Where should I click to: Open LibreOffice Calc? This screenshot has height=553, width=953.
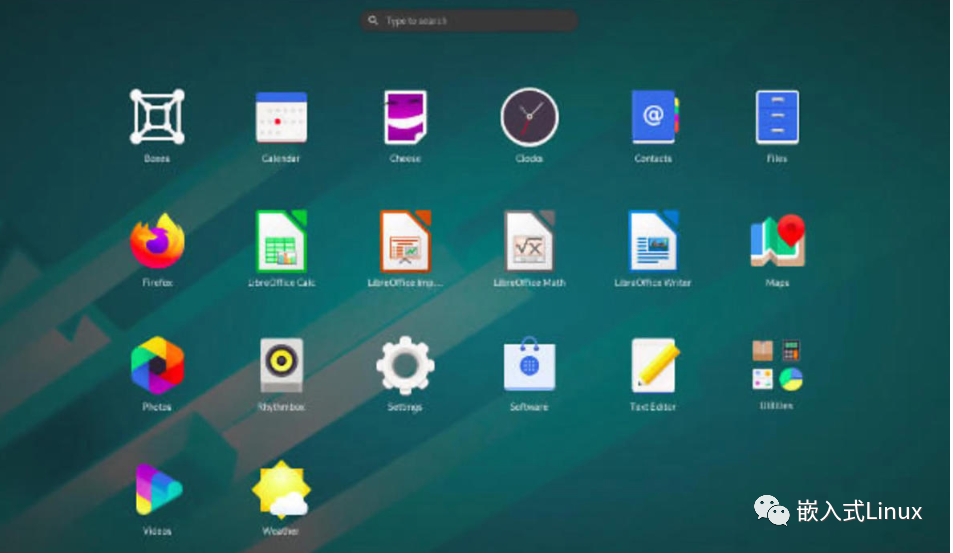point(281,241)
